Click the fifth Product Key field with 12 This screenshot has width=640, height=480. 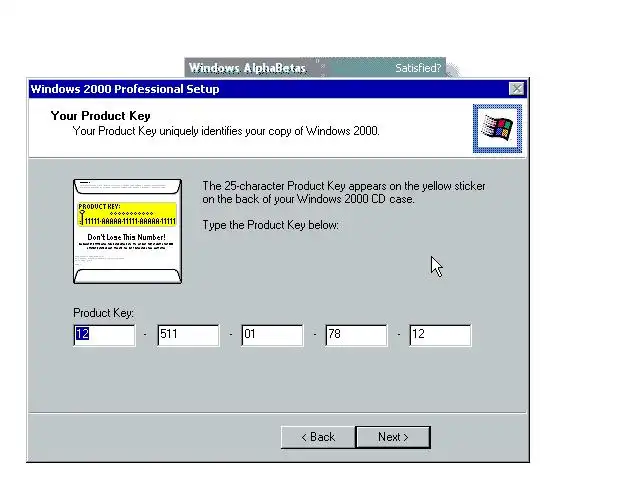(440, 335)
